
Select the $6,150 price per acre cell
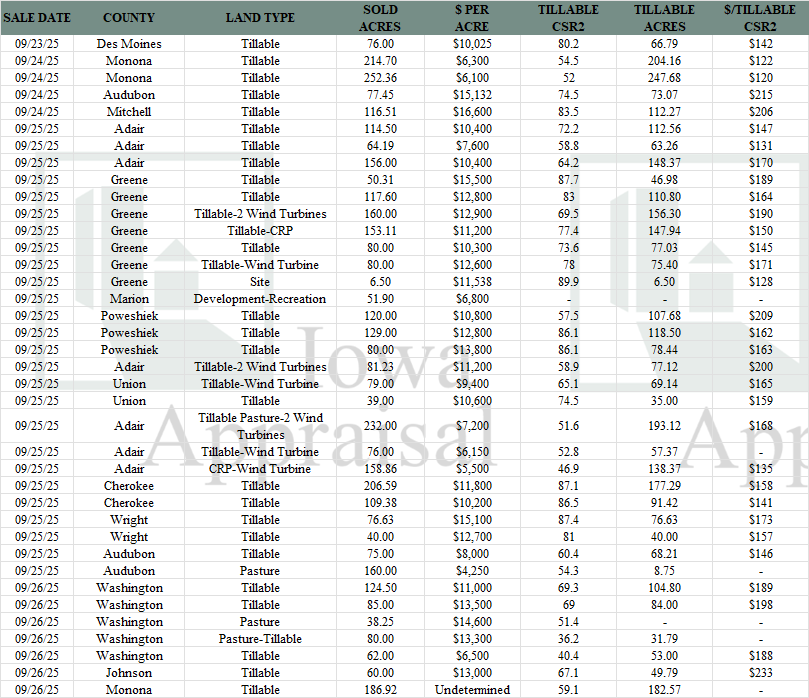[x=472, y=452]
